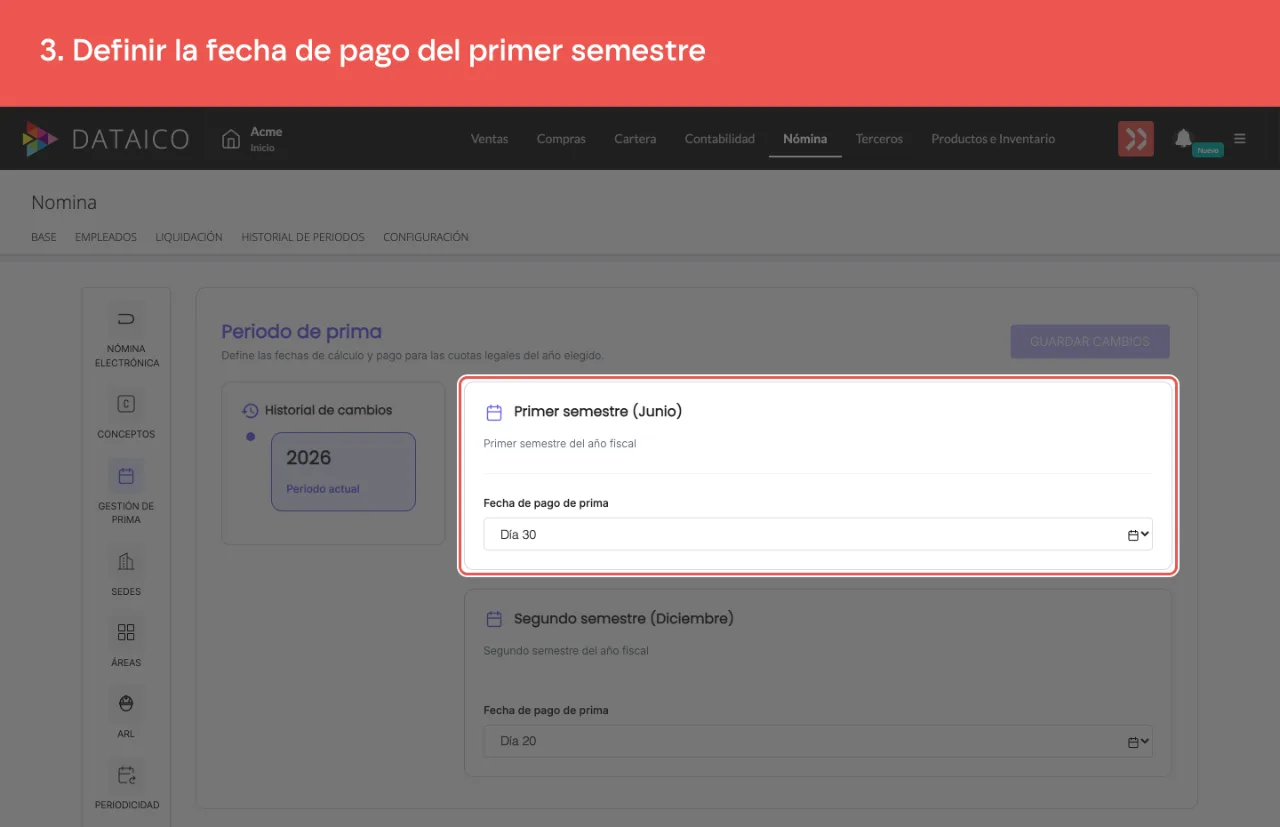This screenshot has width=1280, height=827.
Task: Click the red double-arrow icon
Action: [1136, 139]
